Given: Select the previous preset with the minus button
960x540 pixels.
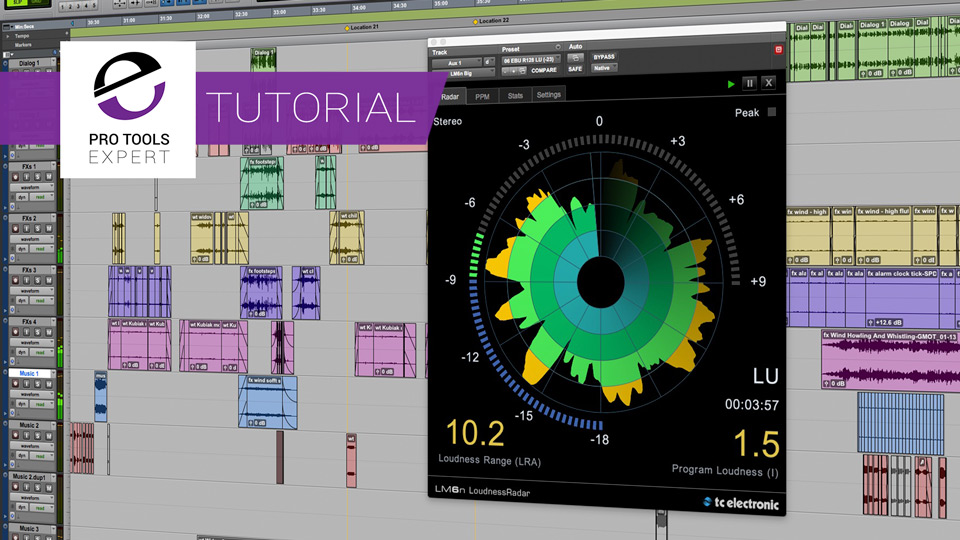Looking at the screenshot, I should coord(506,71).
